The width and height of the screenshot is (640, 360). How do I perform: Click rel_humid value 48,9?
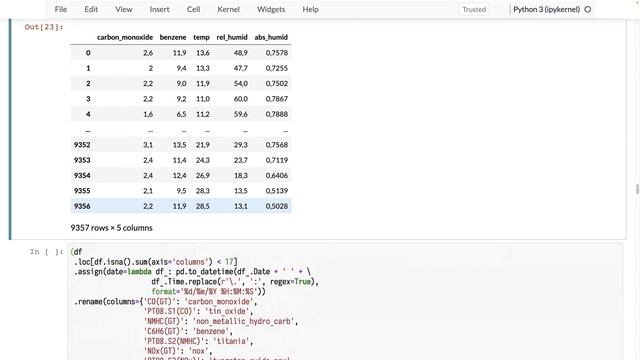click(x=241, y=53)
